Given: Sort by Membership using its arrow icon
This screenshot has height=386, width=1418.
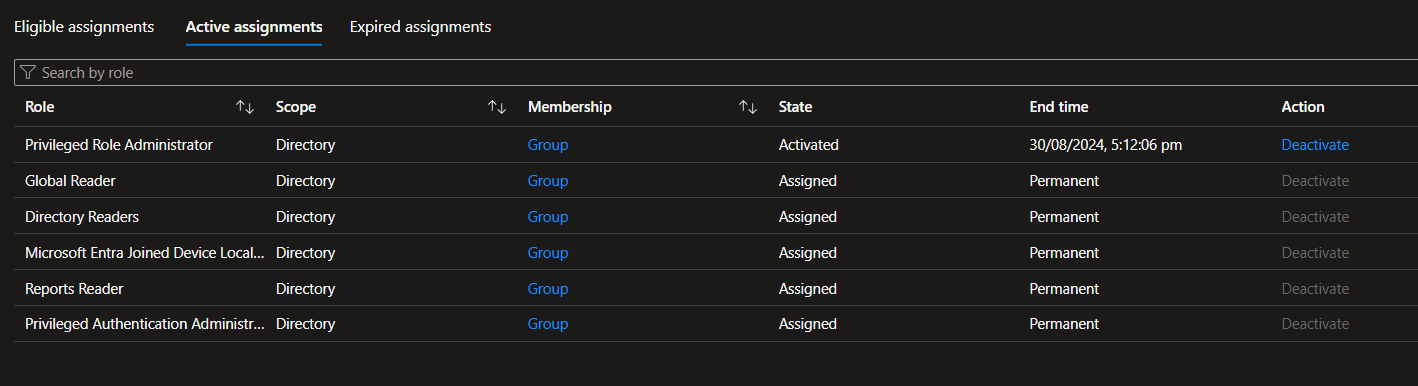Looking at the screenshot, I should point(748,107).
